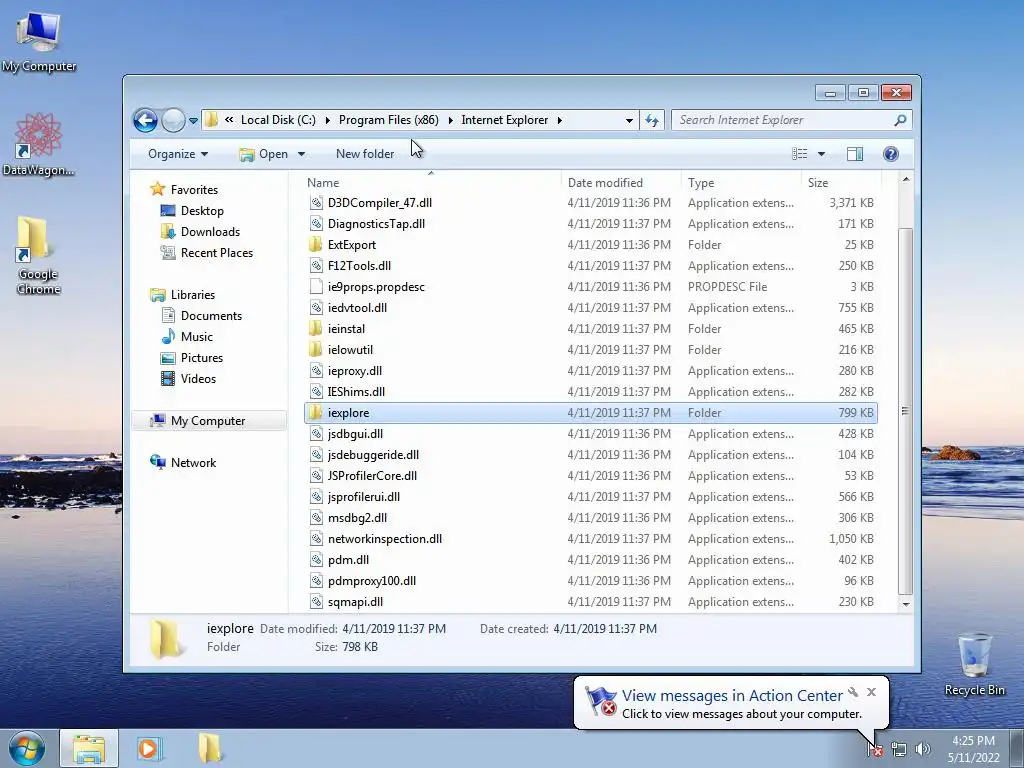Image resolution: width=1024 pixels, height=768 pixels.
Task: Open the address bar history dropdown
Action: coord(629,120)
